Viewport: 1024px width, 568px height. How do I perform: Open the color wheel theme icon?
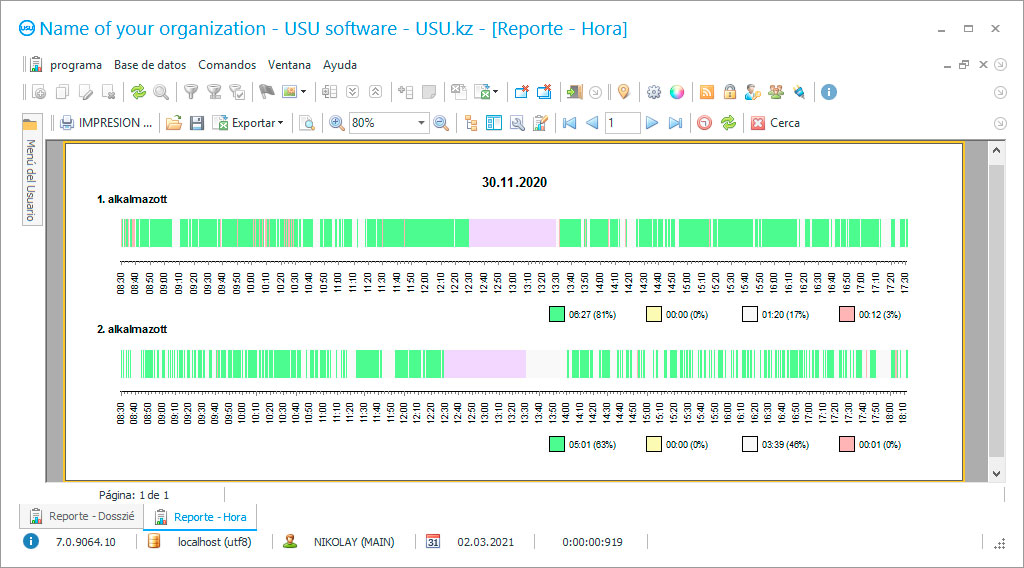tap(677, 92)
